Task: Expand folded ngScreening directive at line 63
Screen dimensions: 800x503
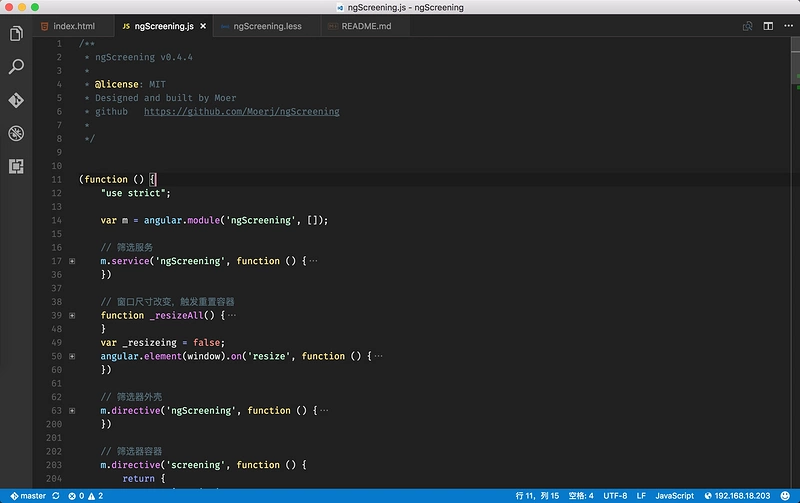Action: click(72, 410)
